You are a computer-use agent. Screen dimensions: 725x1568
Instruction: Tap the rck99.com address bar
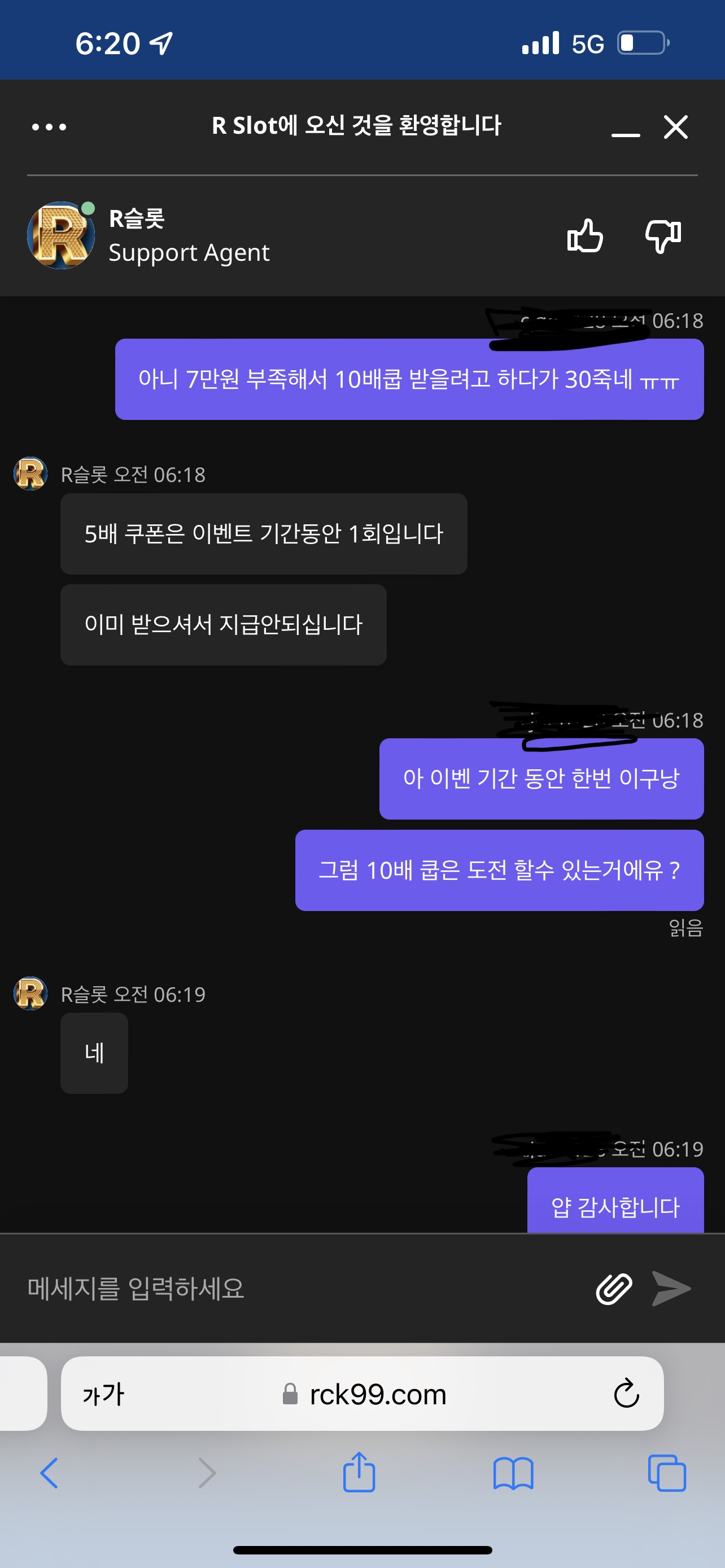(362, 1393)
